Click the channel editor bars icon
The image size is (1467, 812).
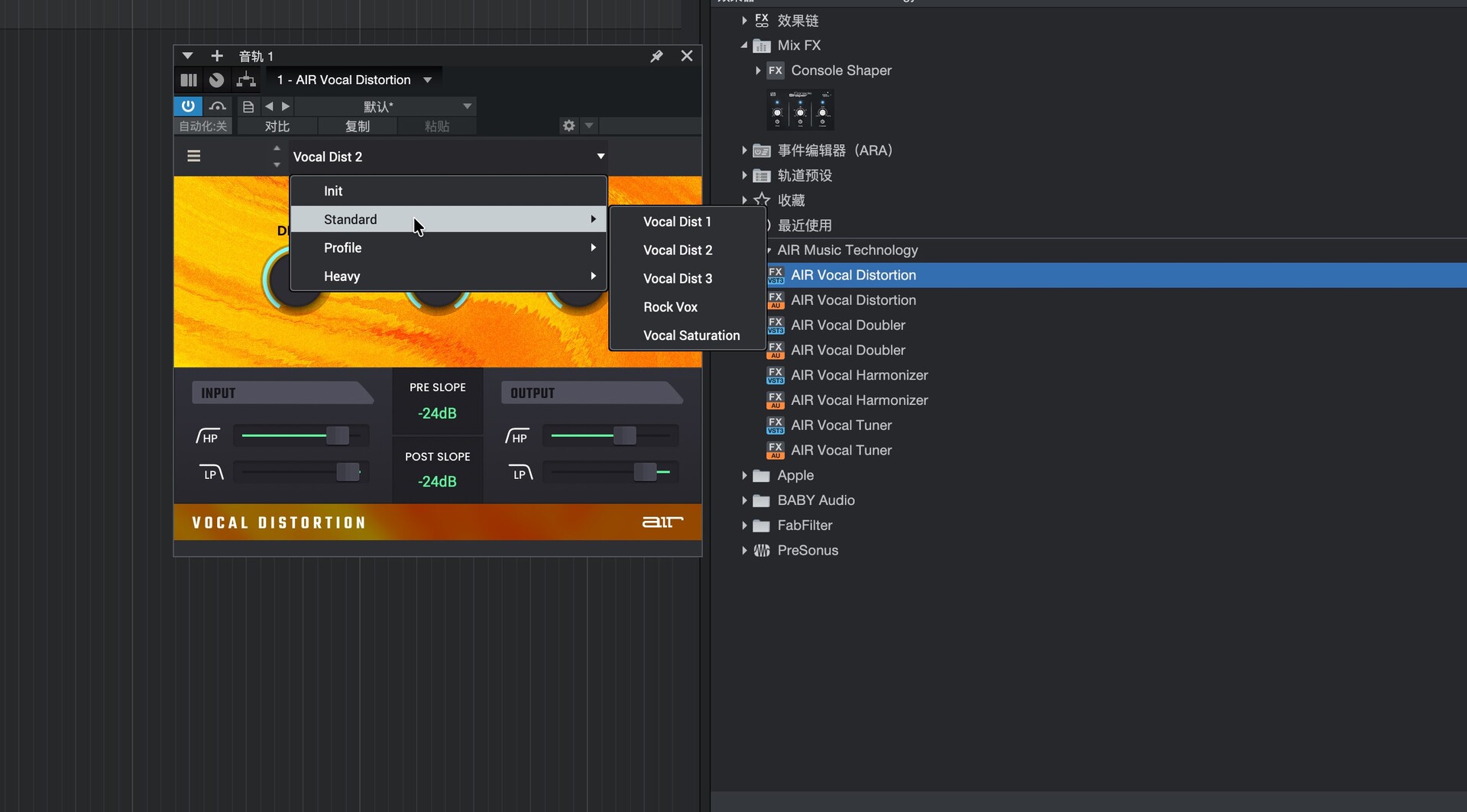(189, 79)
